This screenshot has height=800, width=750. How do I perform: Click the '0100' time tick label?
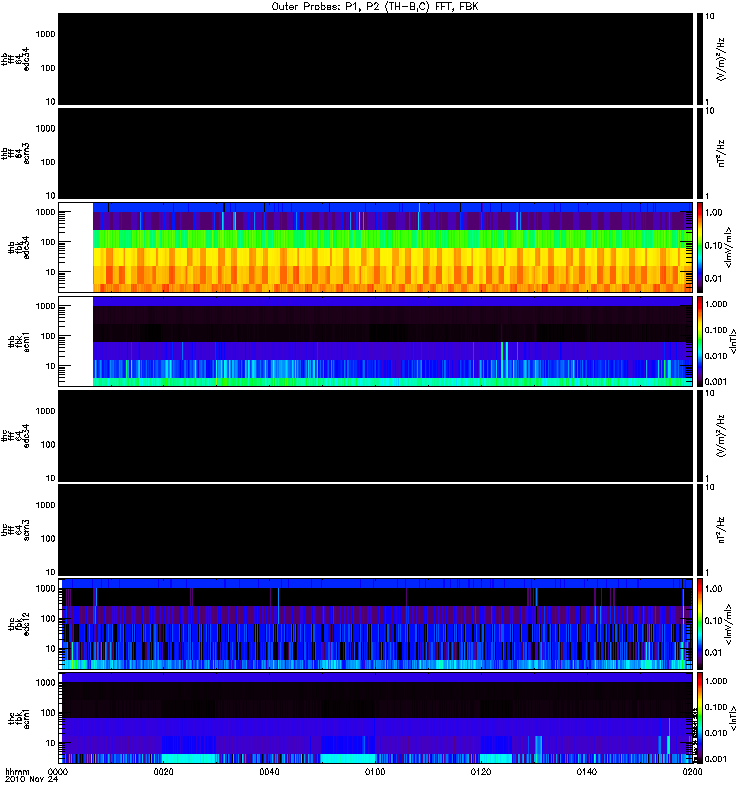click(375, 771)
